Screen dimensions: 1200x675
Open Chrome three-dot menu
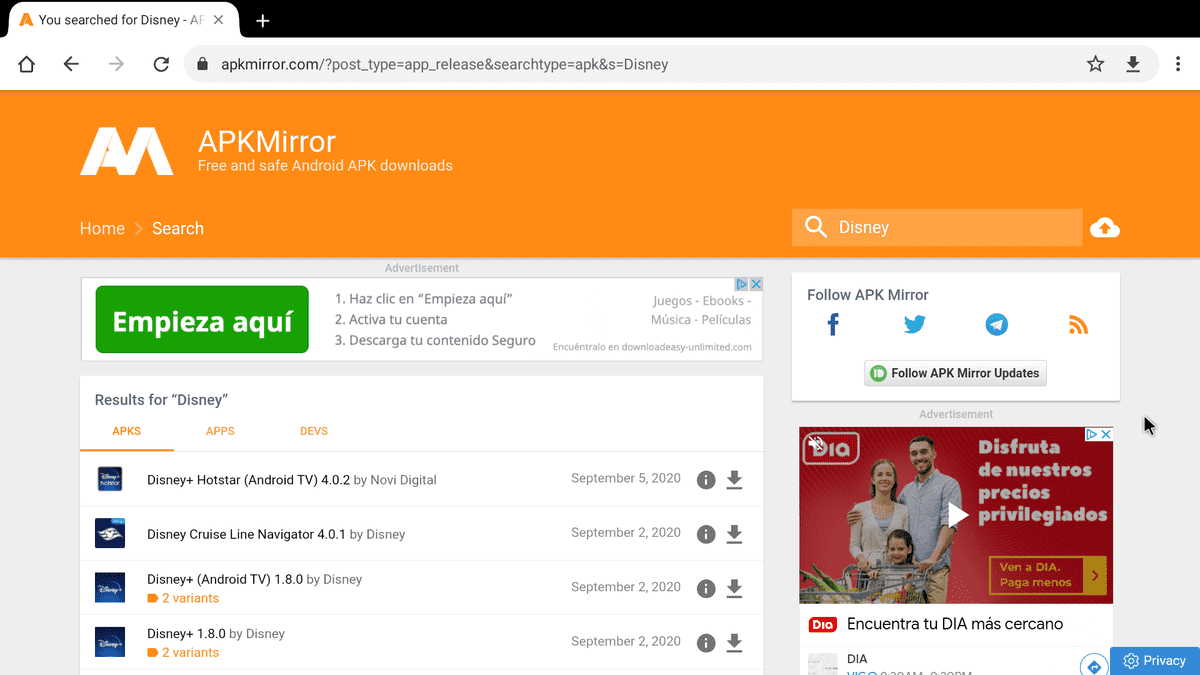[1179, 64]
